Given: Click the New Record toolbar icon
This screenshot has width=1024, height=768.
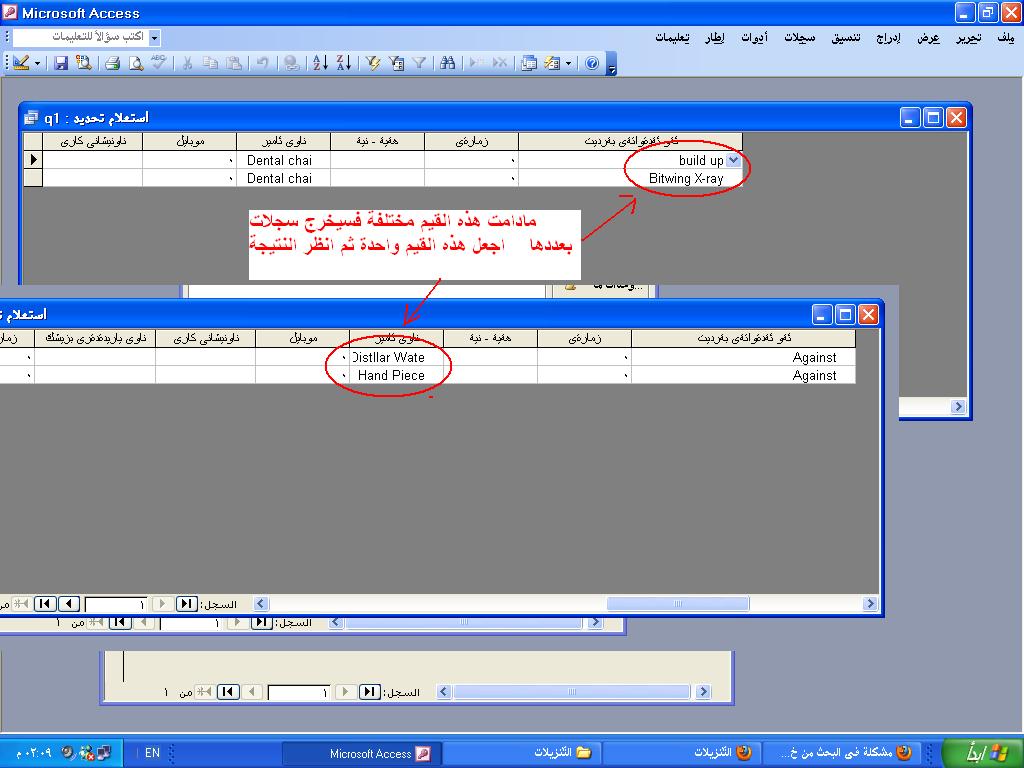Looking at the screenshot, I should coord(477,63).
